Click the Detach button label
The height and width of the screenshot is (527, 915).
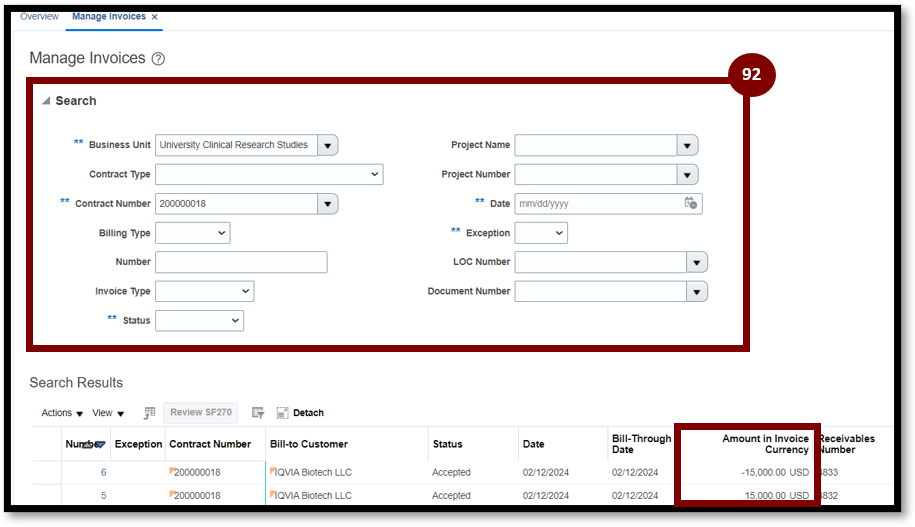point(308,413)
